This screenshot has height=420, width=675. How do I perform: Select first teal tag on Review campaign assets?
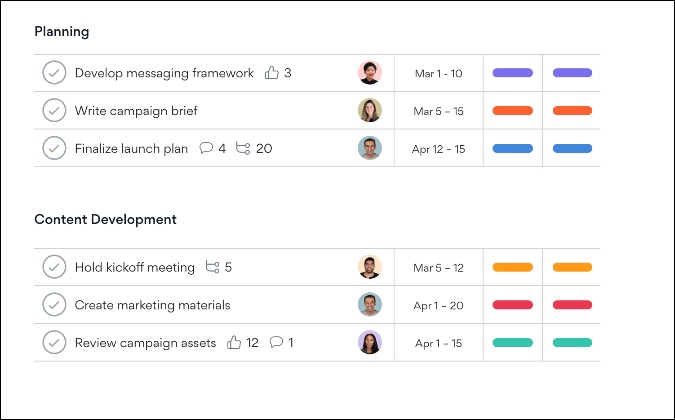click(x=512, y=343)
